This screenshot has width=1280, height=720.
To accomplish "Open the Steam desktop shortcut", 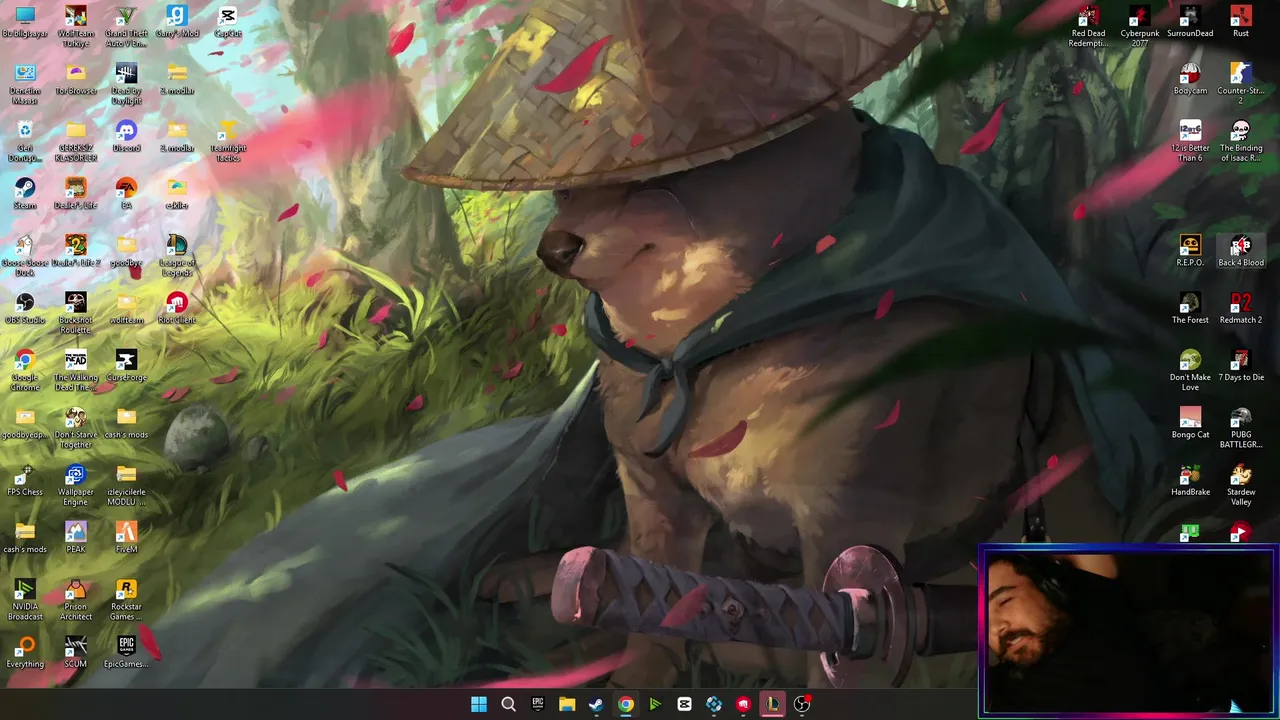I will pyautogui.click(x=25, y=194).
